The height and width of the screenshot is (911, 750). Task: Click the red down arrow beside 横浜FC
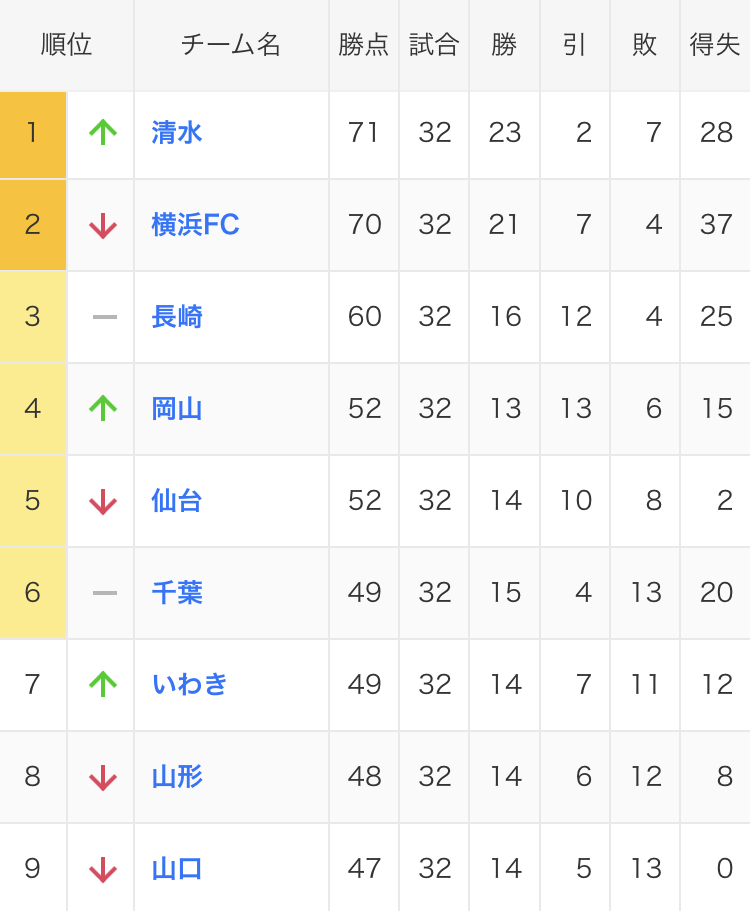pos(103,225)
